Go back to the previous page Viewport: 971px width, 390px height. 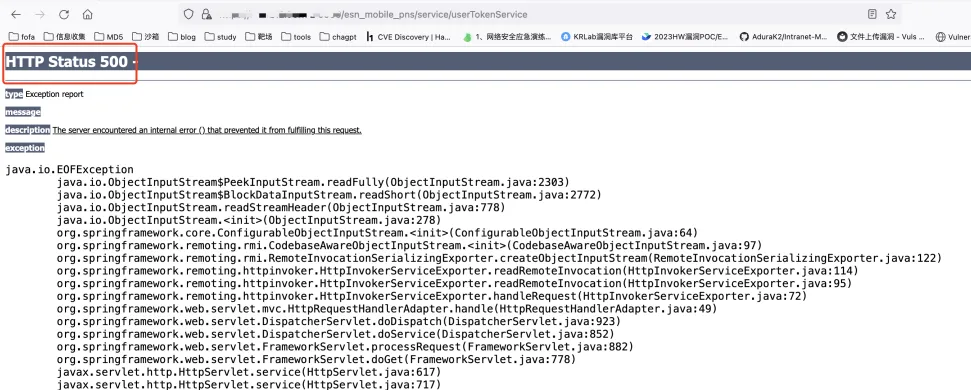(16, 14)
